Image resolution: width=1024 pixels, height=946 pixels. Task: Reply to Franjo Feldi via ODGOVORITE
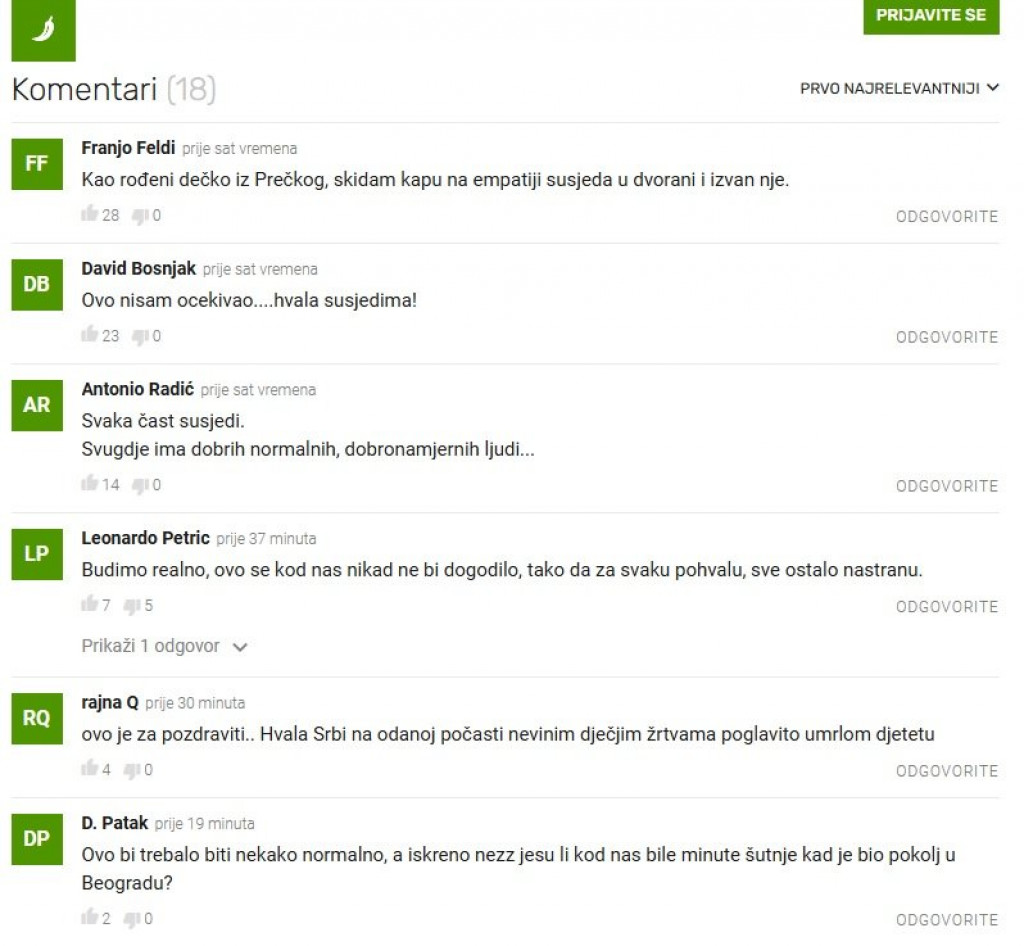click(x=947, y=217)
